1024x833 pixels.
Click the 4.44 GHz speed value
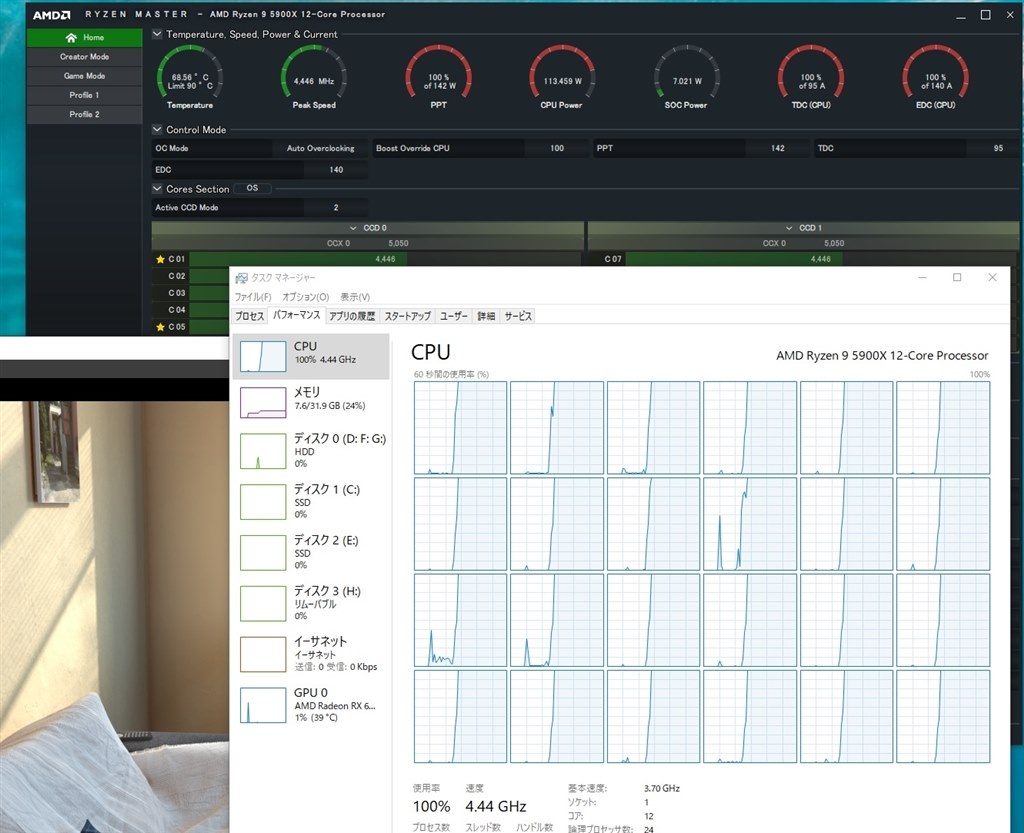pyautogui.click(x=496, y=807)
